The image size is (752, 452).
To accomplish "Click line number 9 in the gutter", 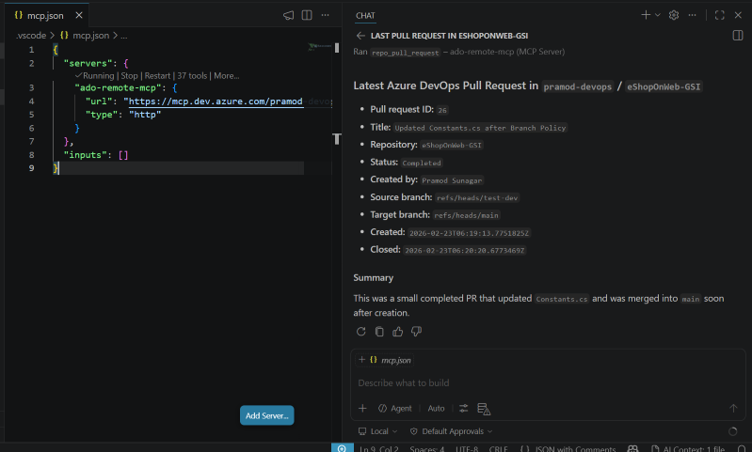I will click(x=32, y=168).
